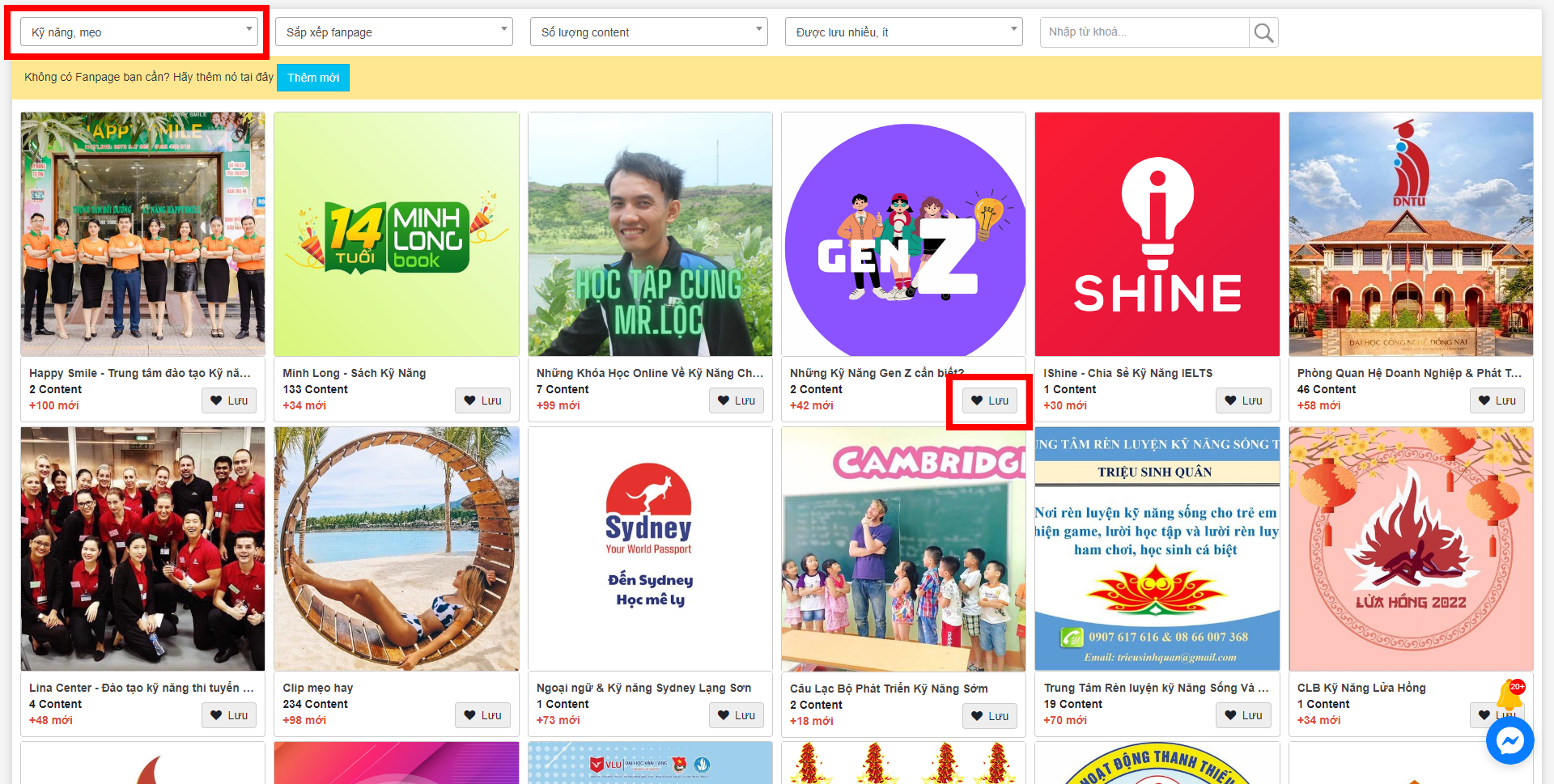Click title 'Ngoại ngữ & Kỹ năng Sydney Lạng Sơn'

point(643,688)
